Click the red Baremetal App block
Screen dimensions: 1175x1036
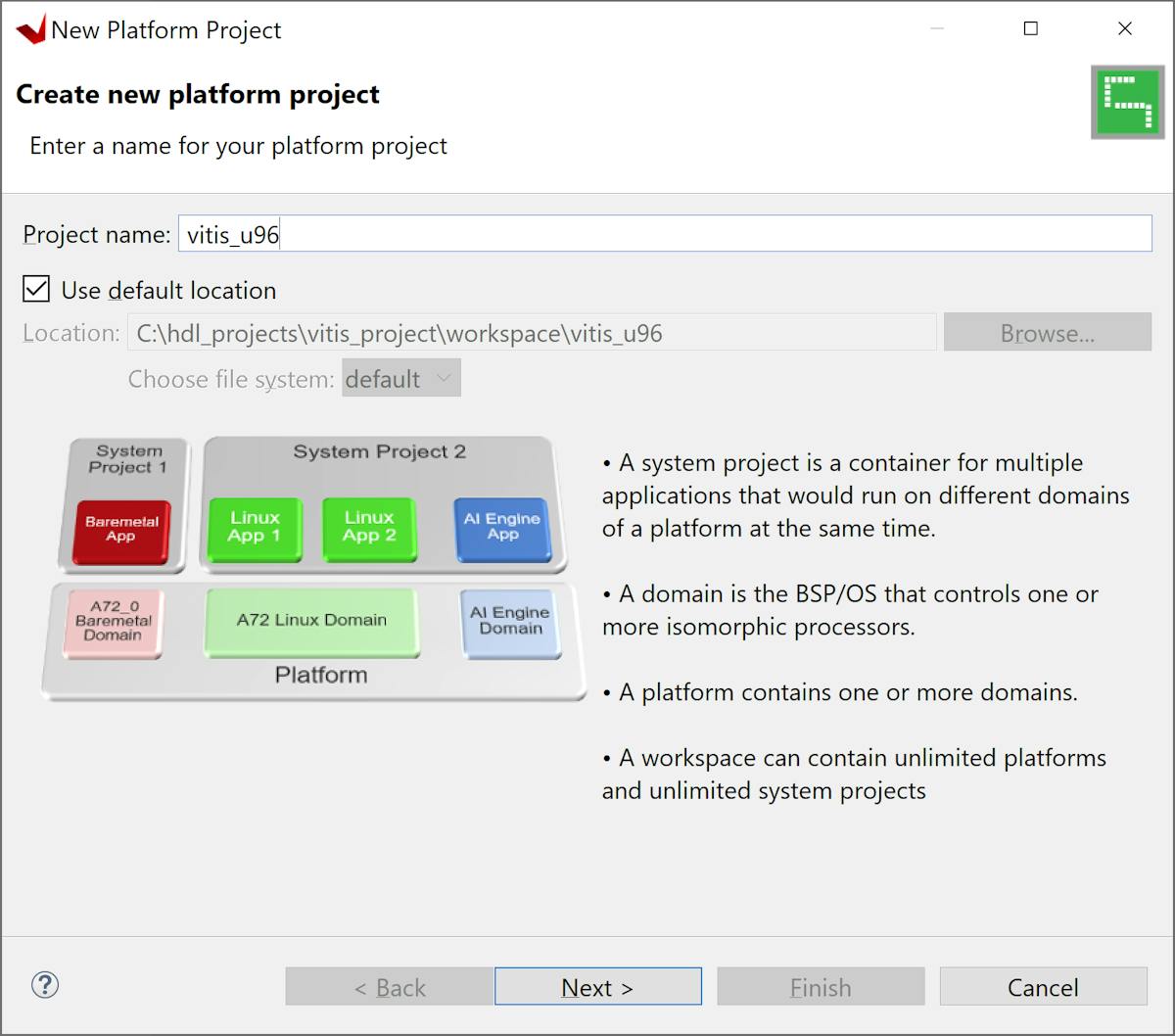click(x=122, y=530)
